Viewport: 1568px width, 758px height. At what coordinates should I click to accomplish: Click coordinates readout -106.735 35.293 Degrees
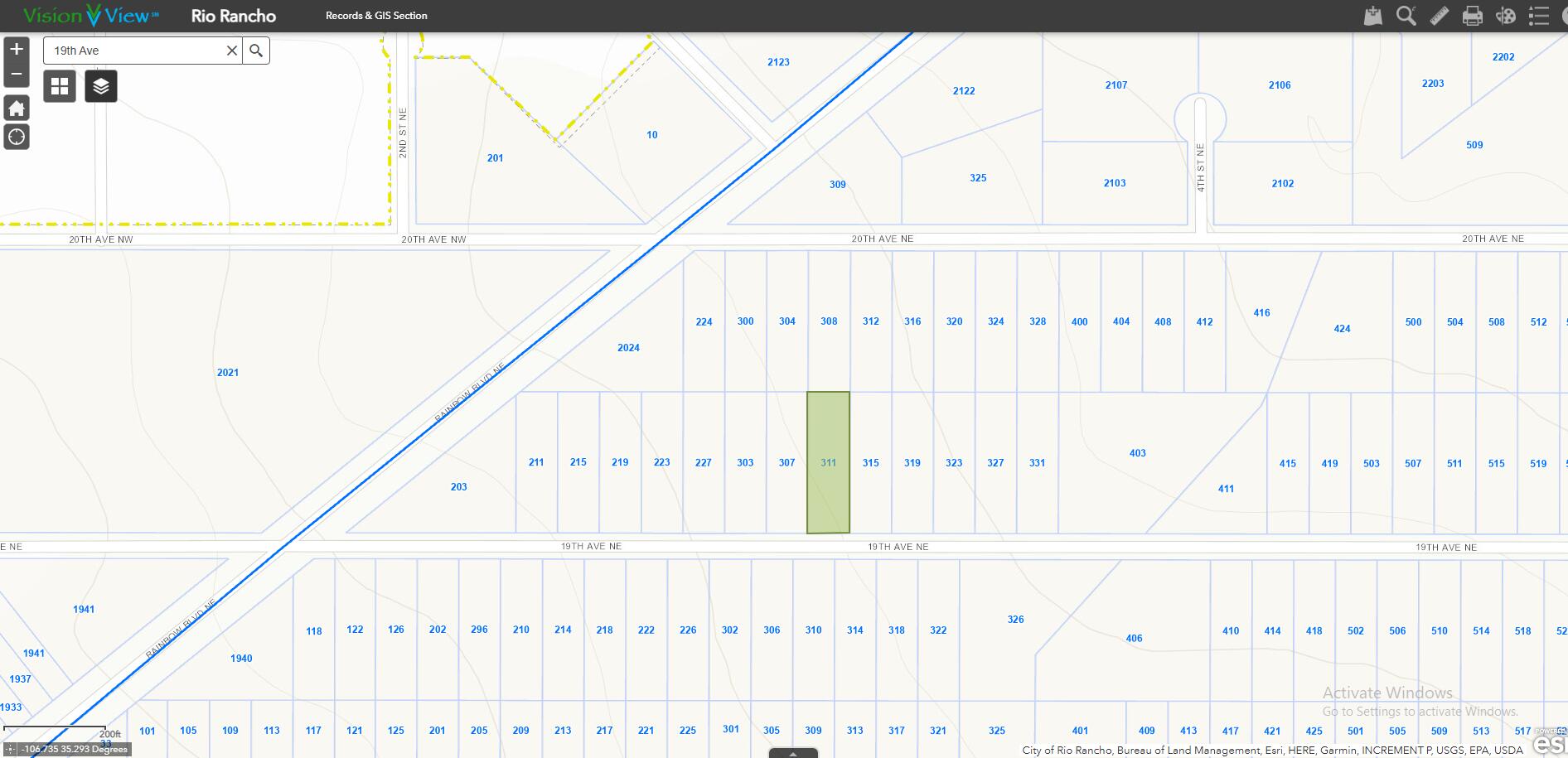[74, 749]
